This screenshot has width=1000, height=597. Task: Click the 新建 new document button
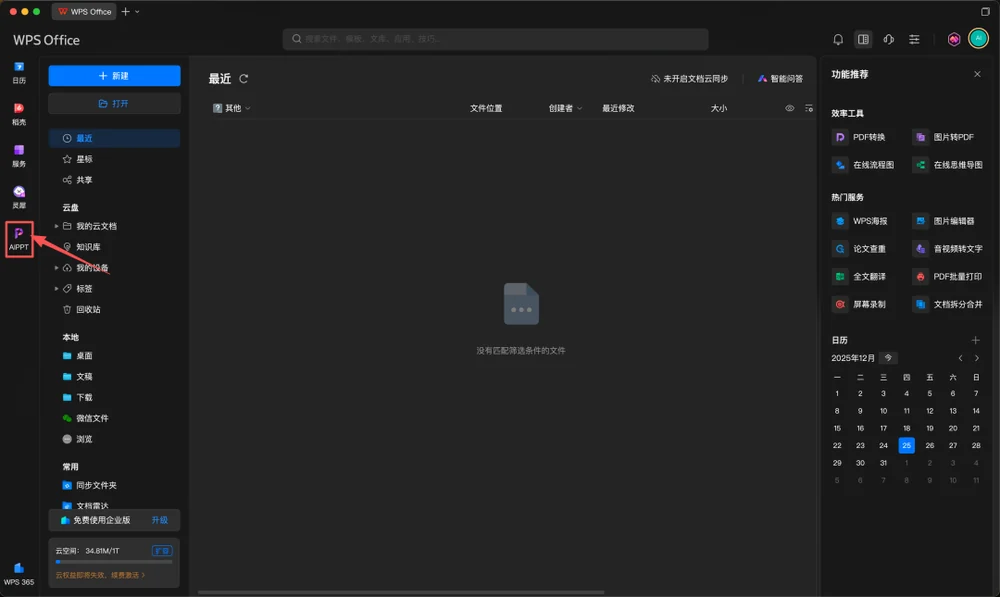[114, 76]
